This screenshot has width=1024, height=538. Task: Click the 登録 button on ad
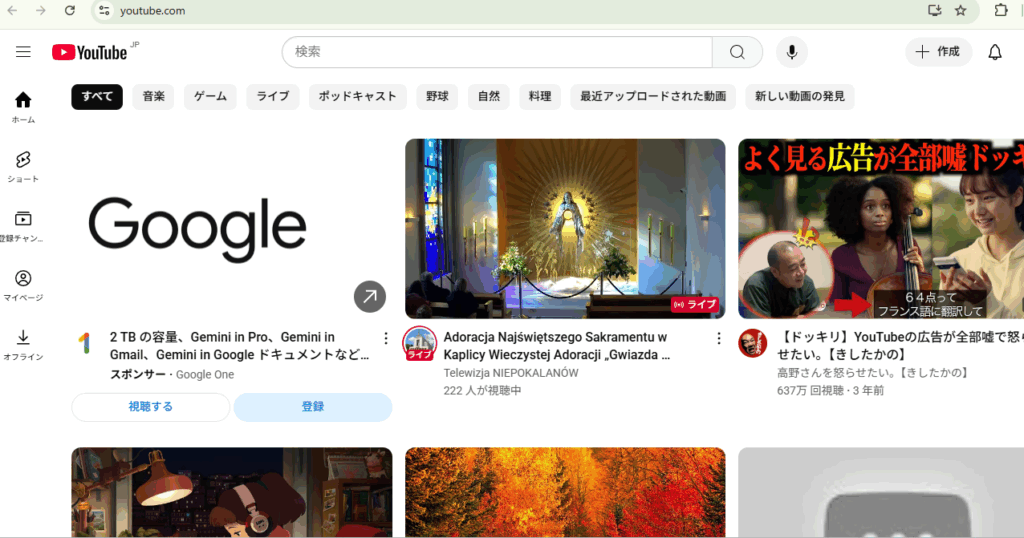click(313, 407)
